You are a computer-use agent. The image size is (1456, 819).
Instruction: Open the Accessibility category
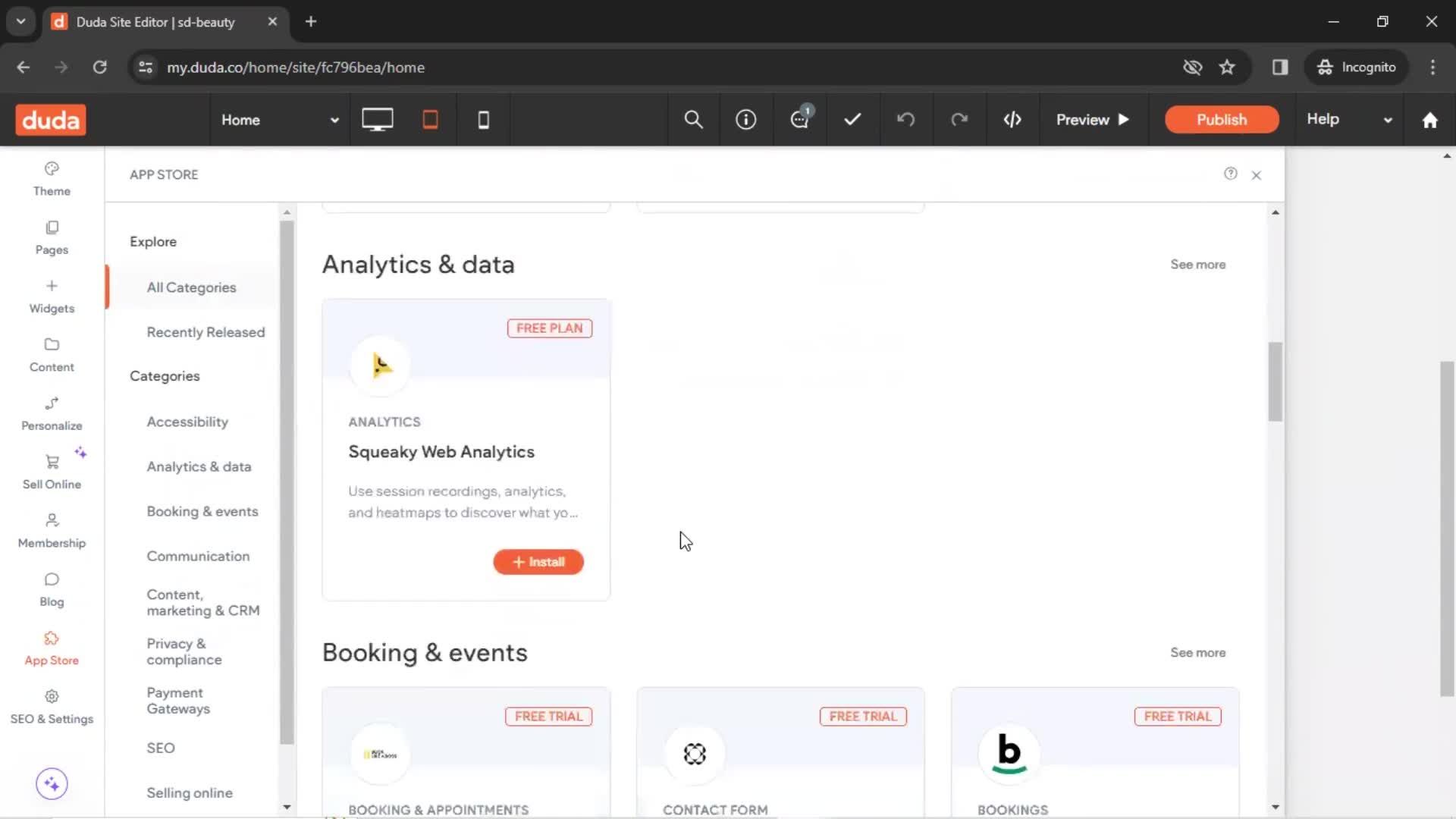click(187, 422)
